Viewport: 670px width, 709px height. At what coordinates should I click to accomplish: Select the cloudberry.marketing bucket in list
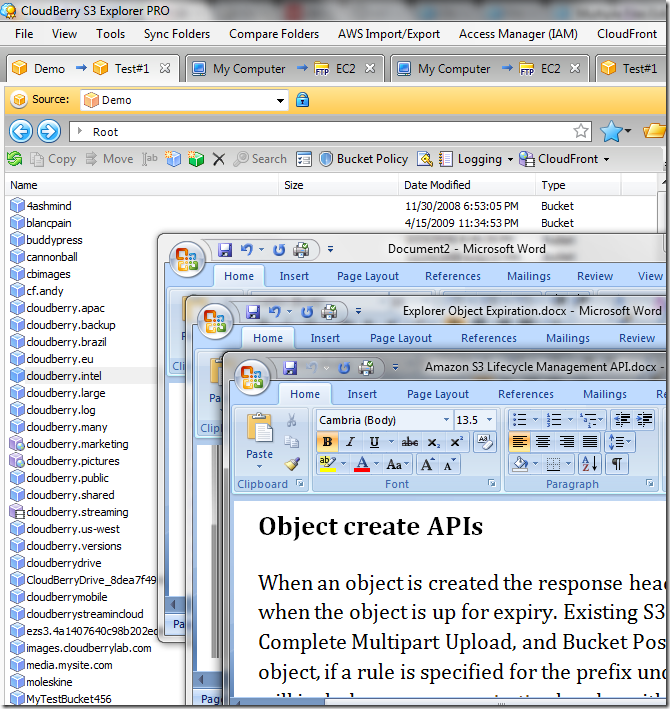point(77,444)
